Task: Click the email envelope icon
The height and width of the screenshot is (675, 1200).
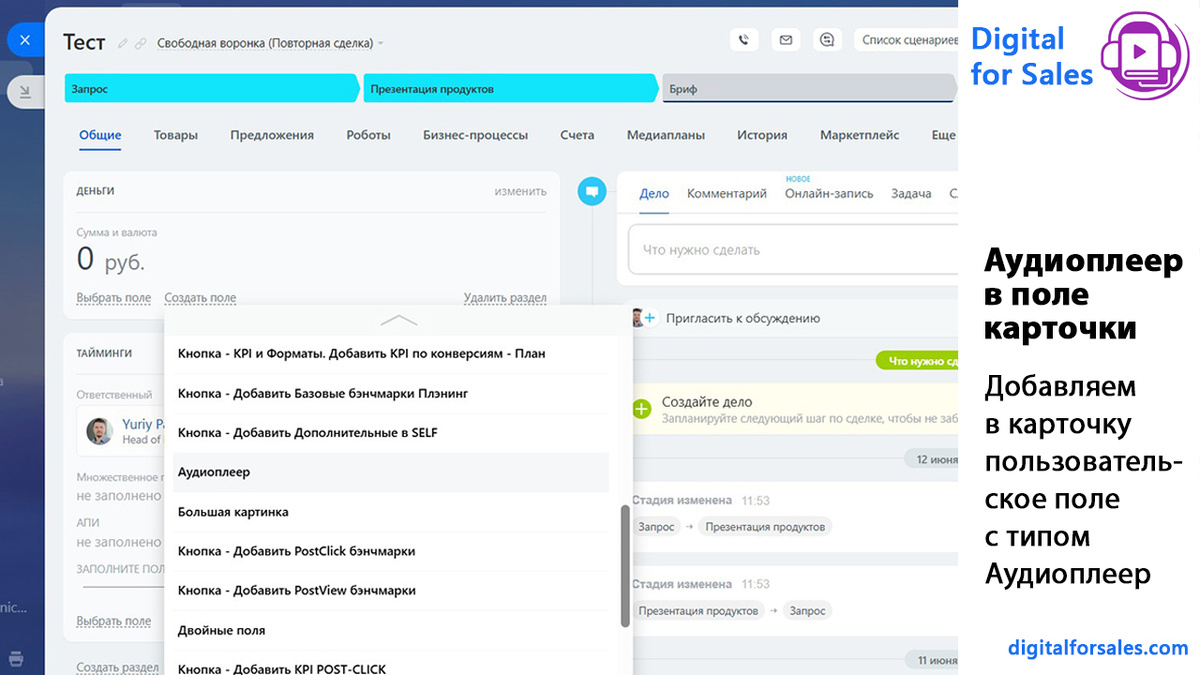Action: point(785,40)
